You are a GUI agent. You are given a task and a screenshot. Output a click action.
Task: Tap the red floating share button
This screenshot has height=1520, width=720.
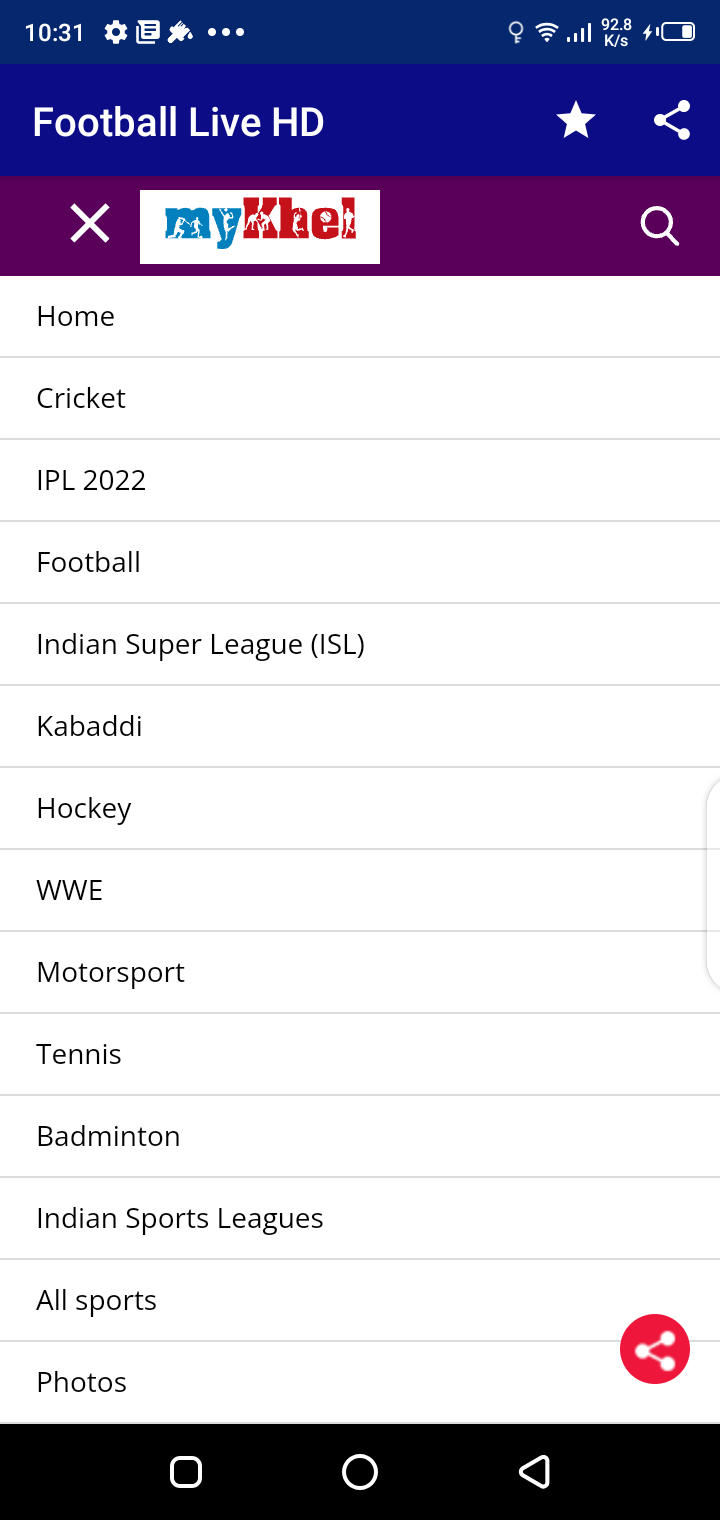(655, 1349)
